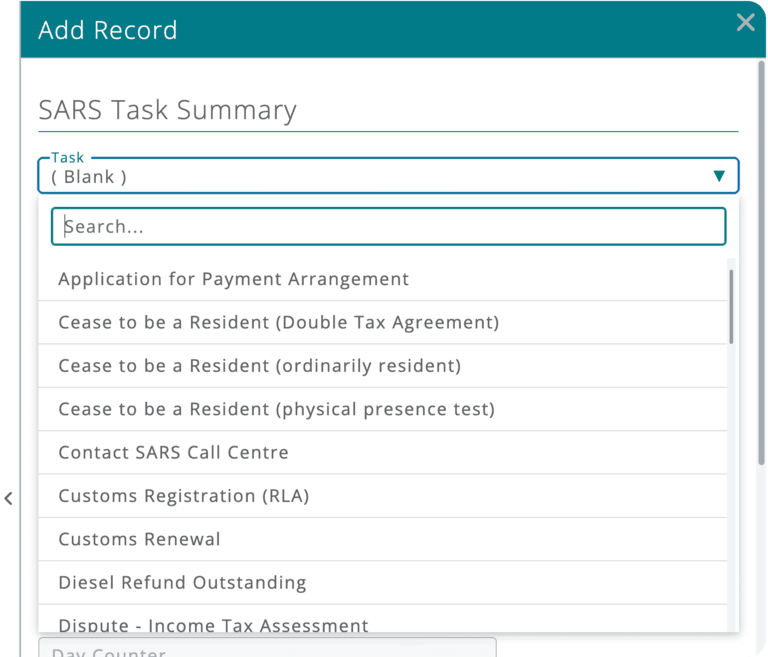Click the Task field label
The width and height of the screenshot is (768, 657).
[x=68, y=157]
